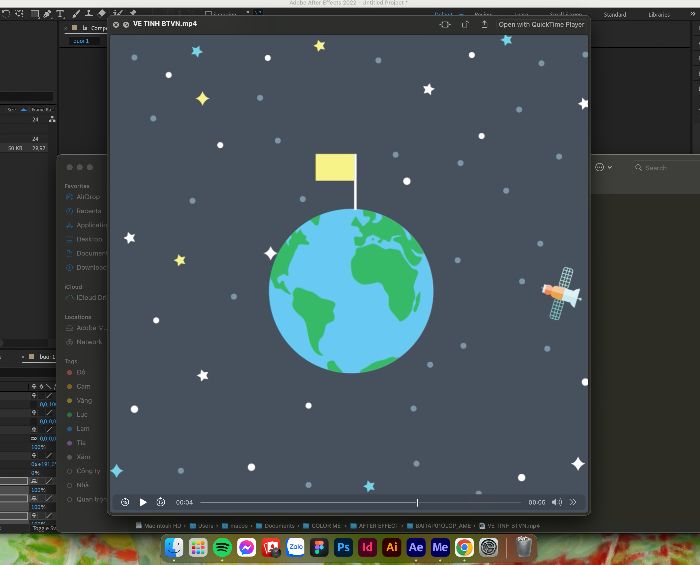The width and height of the screenshot is (700, 565).
Task: Open the Finder action menu dropdown
Action: tap(604, 167)
